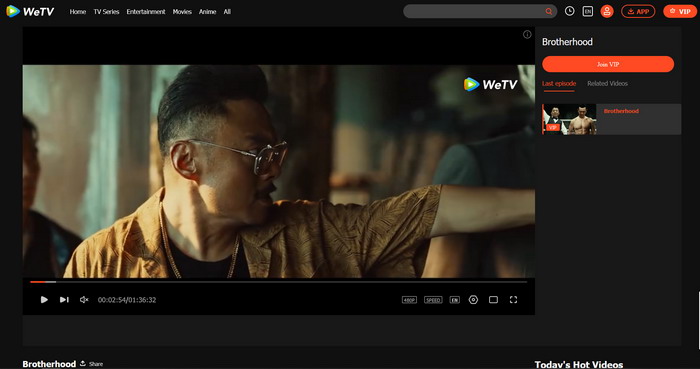Open the Brotherhood episode thumbnail
The height and width of the screenshot is (369, 700).
pos(569,119)
